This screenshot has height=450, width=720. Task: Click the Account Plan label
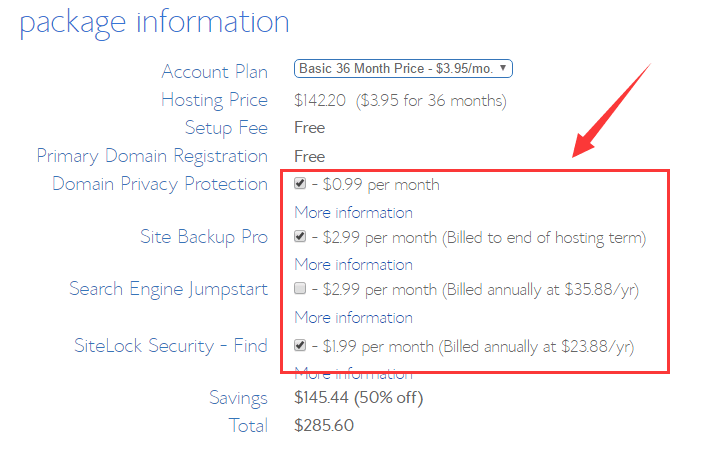214,72
